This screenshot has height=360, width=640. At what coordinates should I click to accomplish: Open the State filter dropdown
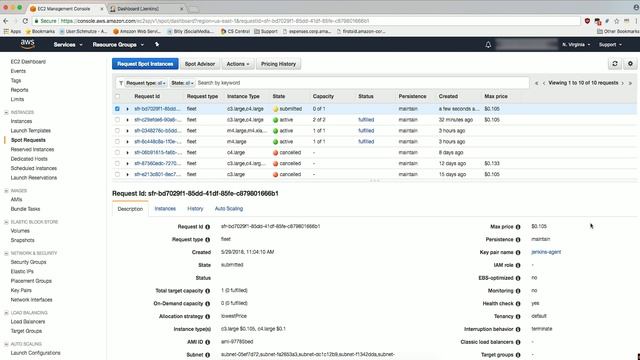182,83
